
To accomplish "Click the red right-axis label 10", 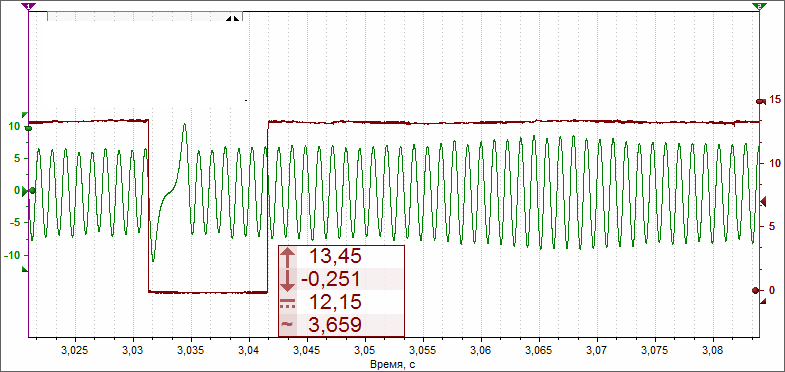I will point(774,163).
